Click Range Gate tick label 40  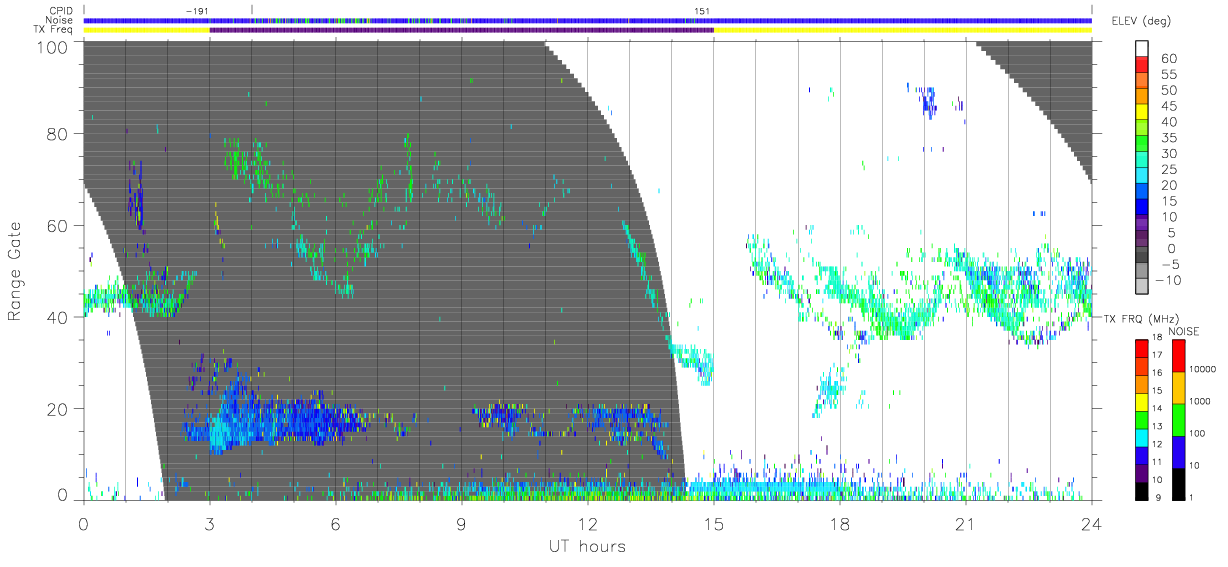click(58, 316)
